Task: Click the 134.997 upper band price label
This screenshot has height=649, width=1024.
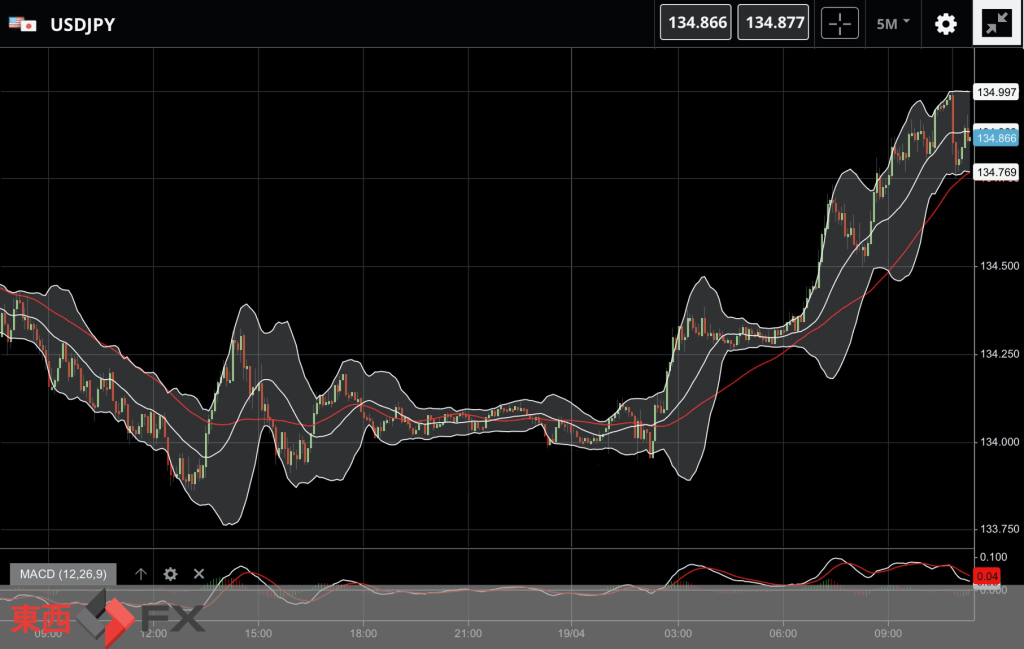Action: pos(996,92)
